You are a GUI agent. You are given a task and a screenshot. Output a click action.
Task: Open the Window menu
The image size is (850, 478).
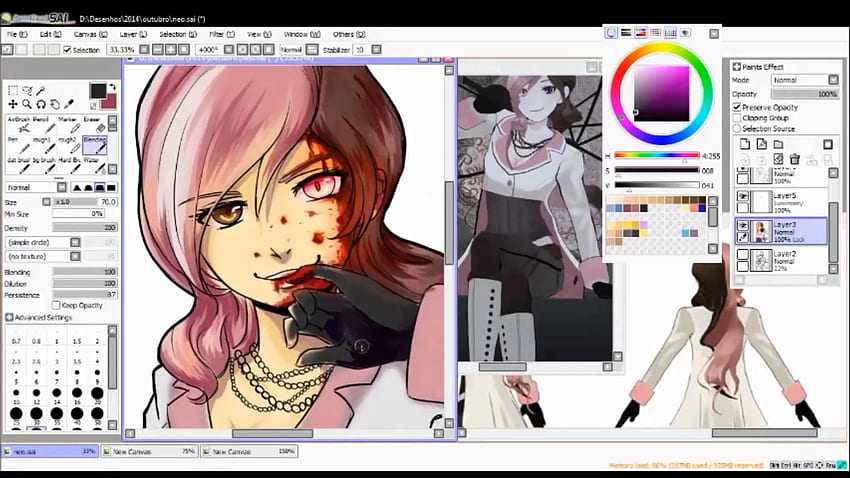tap(302, 34)
